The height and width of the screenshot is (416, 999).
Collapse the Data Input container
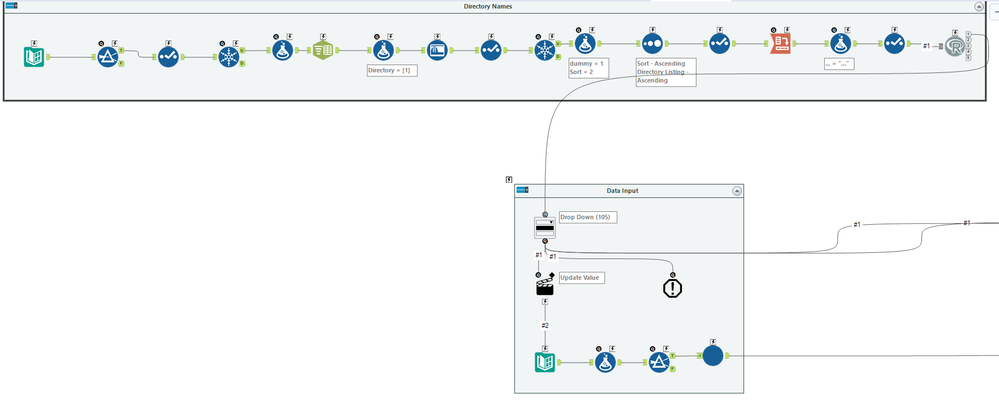[x=737, y=190]
